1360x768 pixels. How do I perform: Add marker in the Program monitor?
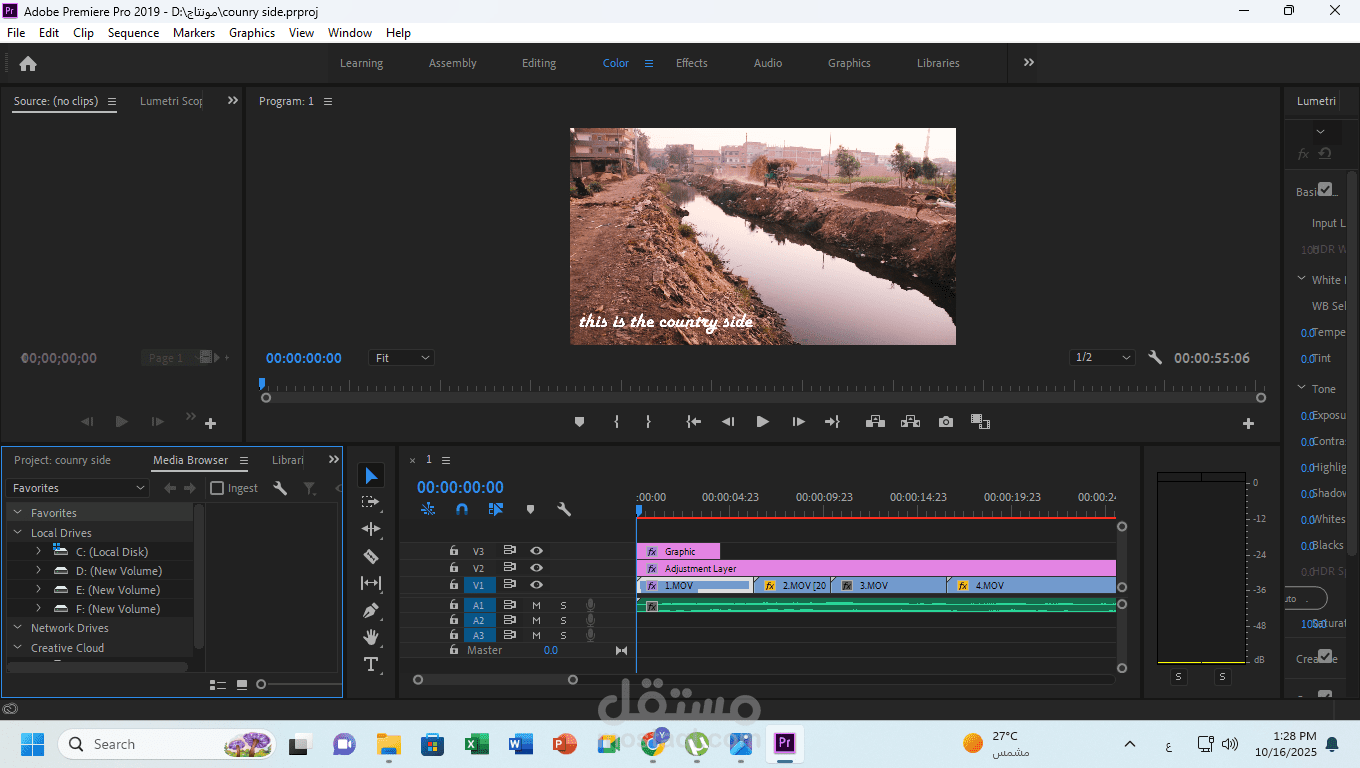pos(579,422)
